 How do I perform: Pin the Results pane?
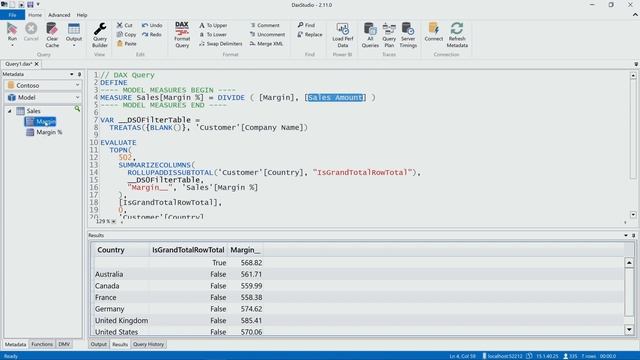pyautogui.click(x=633, y=236)
